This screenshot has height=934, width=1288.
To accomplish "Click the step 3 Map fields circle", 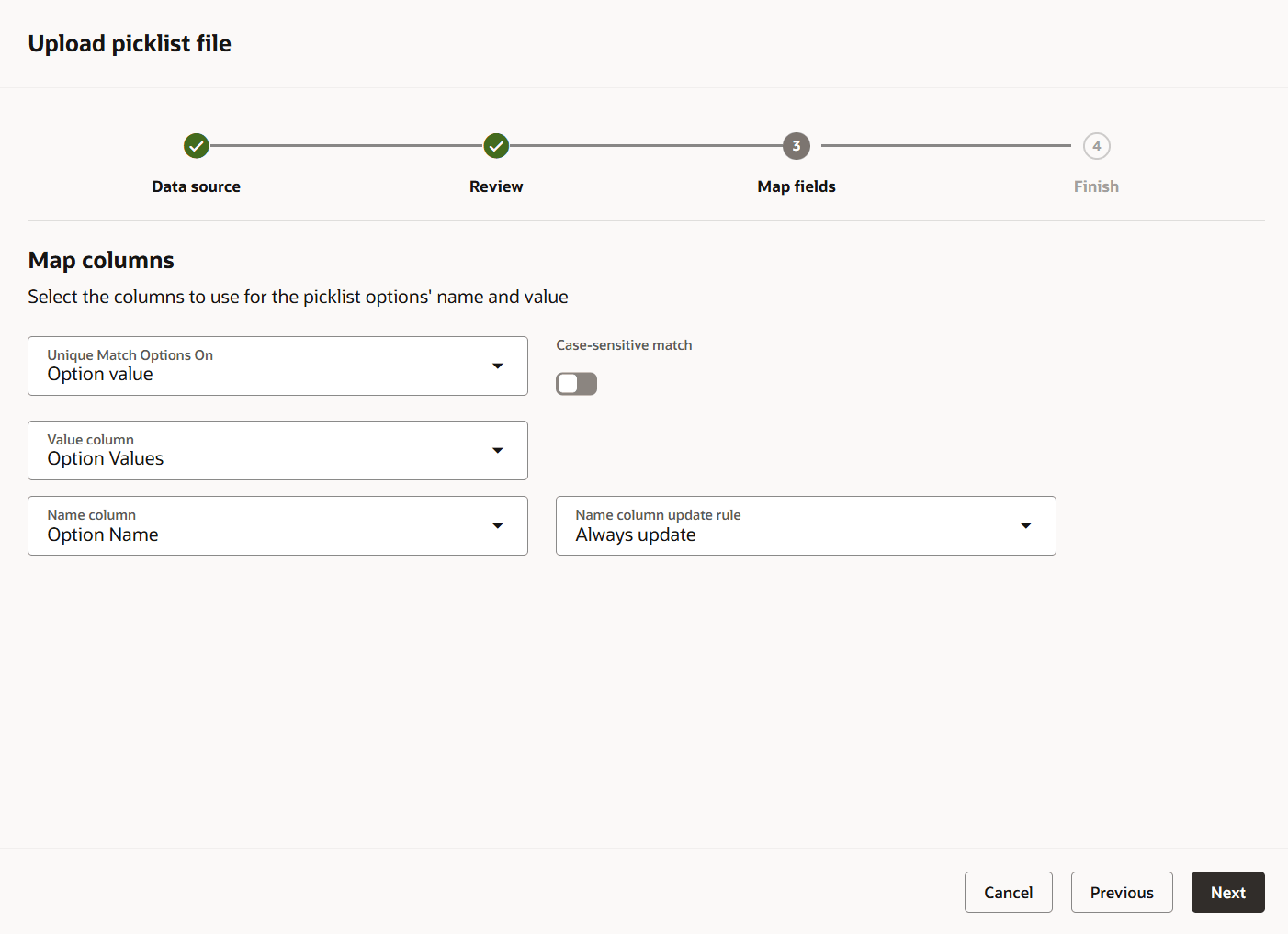I will pos(797,146).
